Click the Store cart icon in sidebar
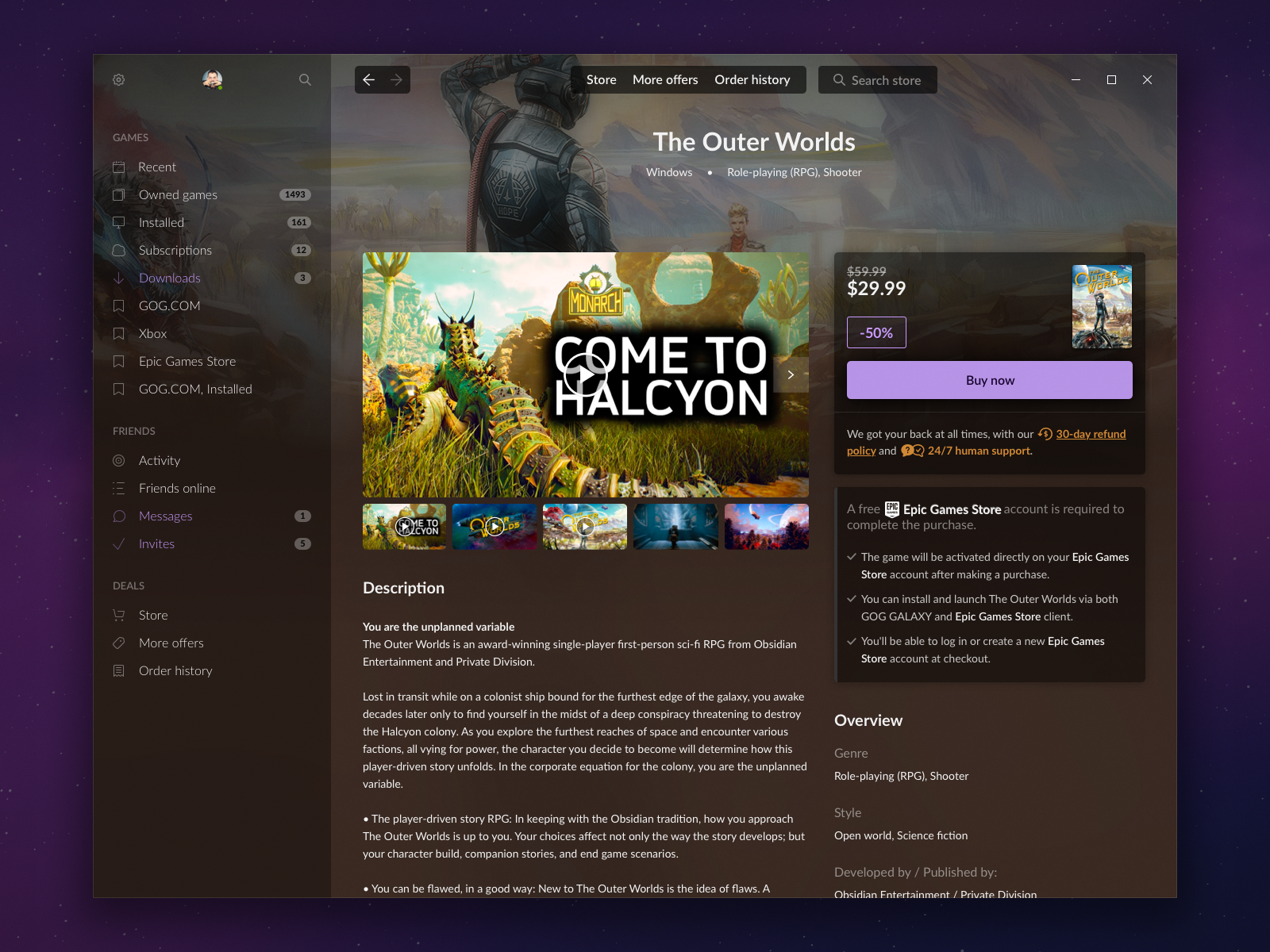 click(119, 615)
